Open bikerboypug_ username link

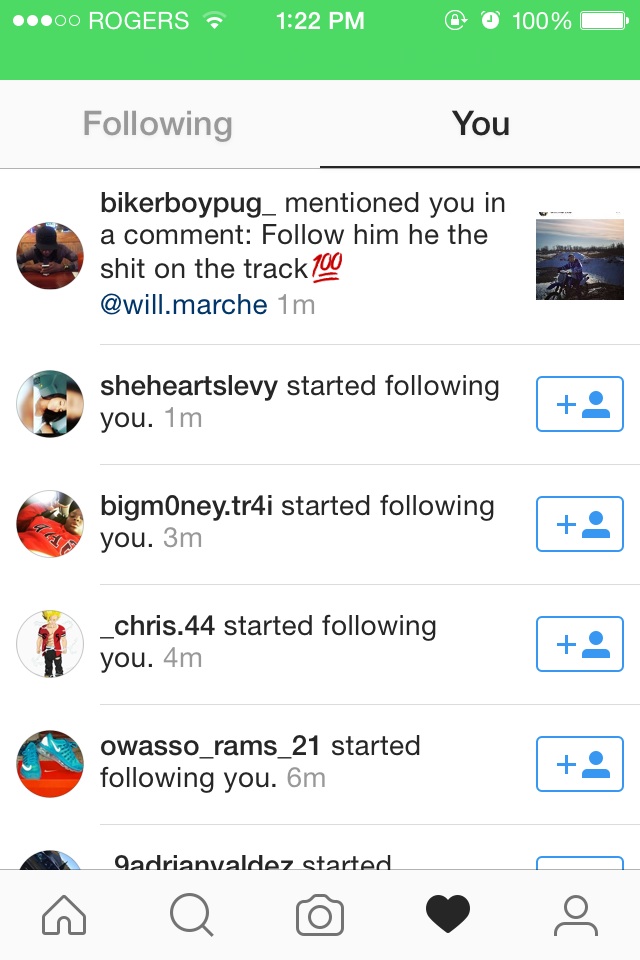point(188,204)
